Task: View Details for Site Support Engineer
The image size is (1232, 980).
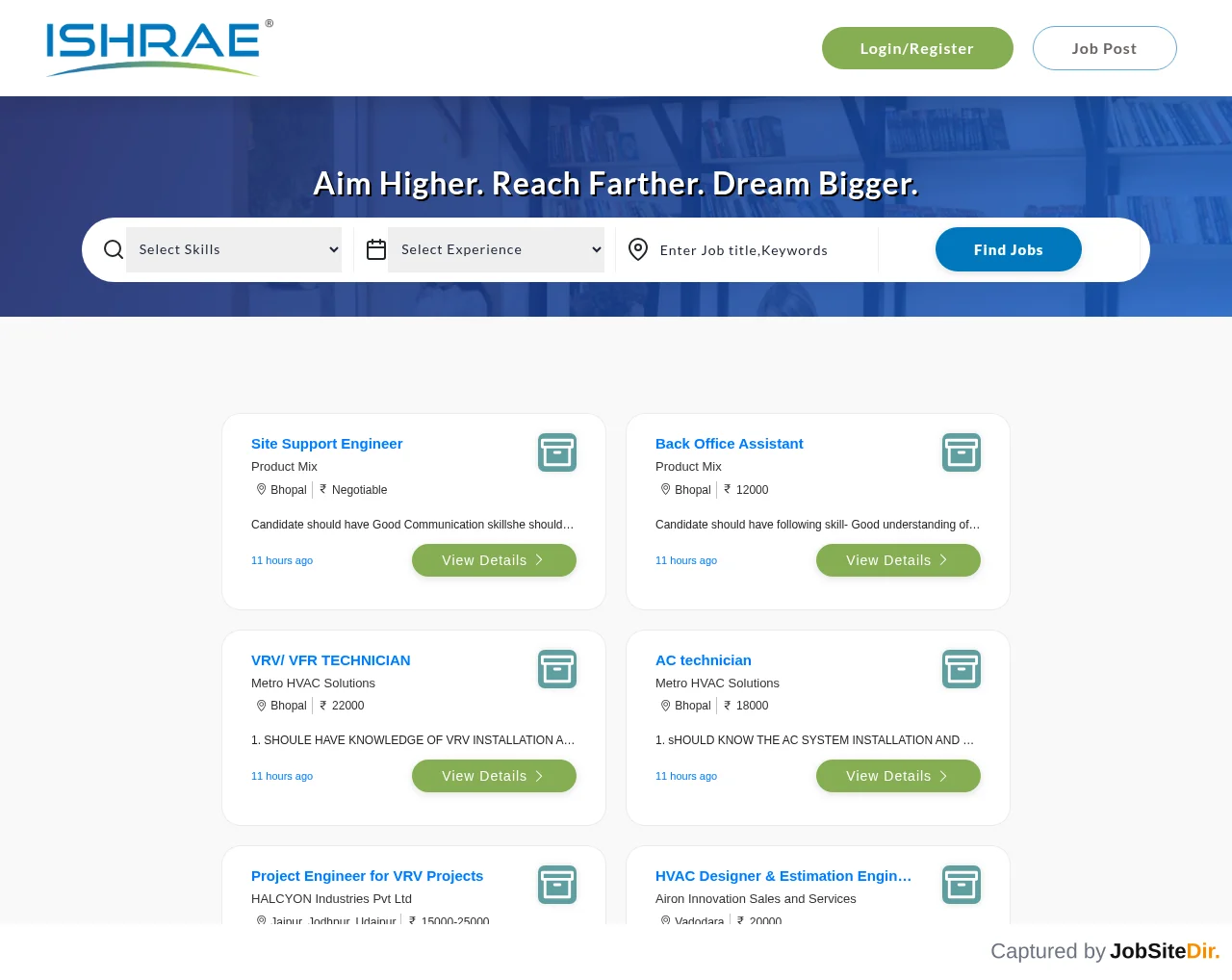Action: tap(494, 560)
